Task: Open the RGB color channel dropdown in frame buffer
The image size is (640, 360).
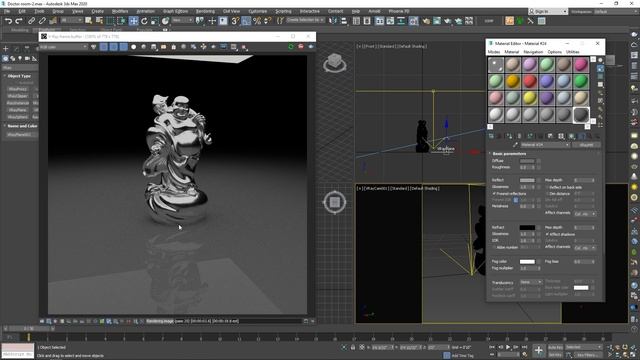Action: pos(64,47)
